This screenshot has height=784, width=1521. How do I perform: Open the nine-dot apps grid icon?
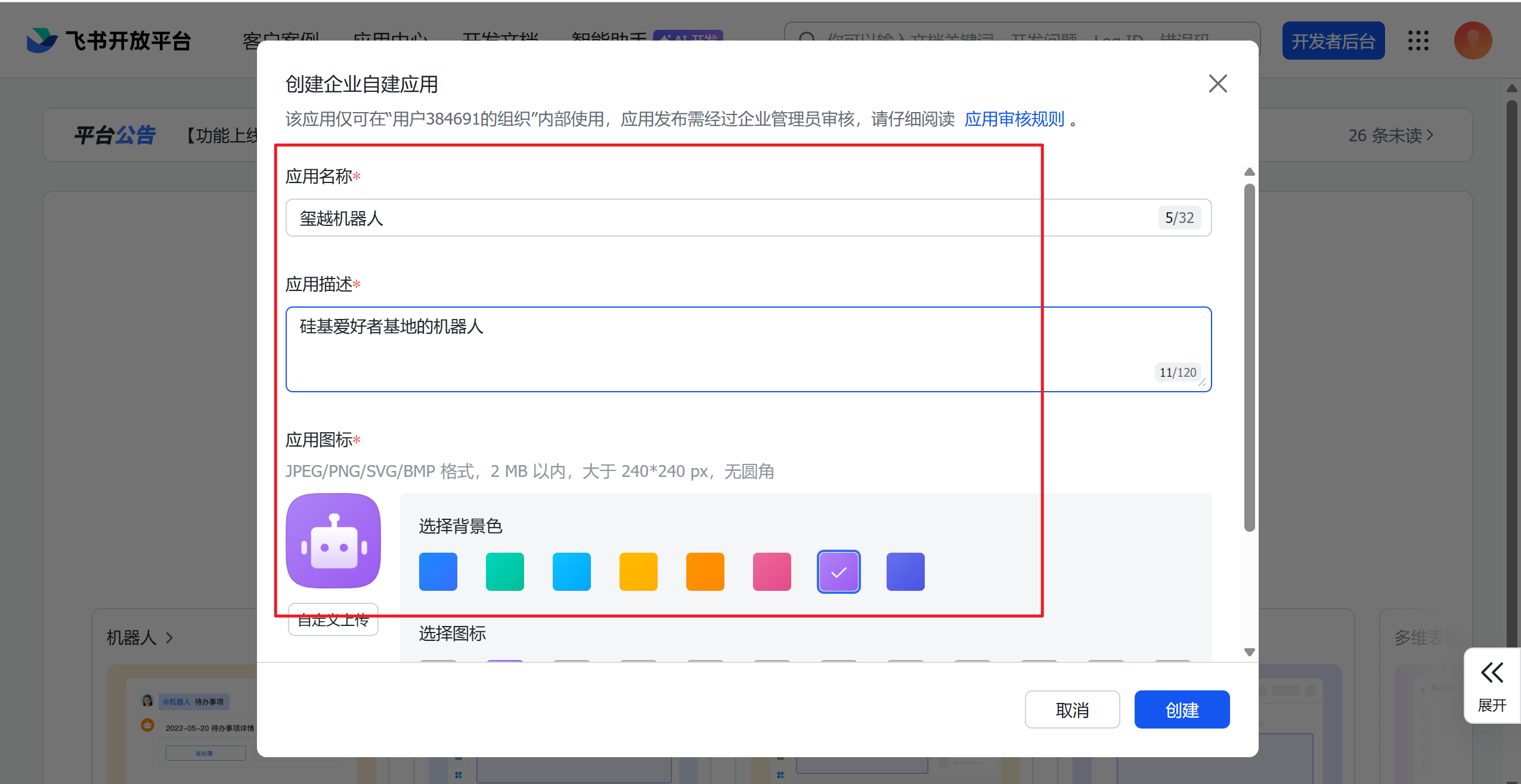(1418, 41)
